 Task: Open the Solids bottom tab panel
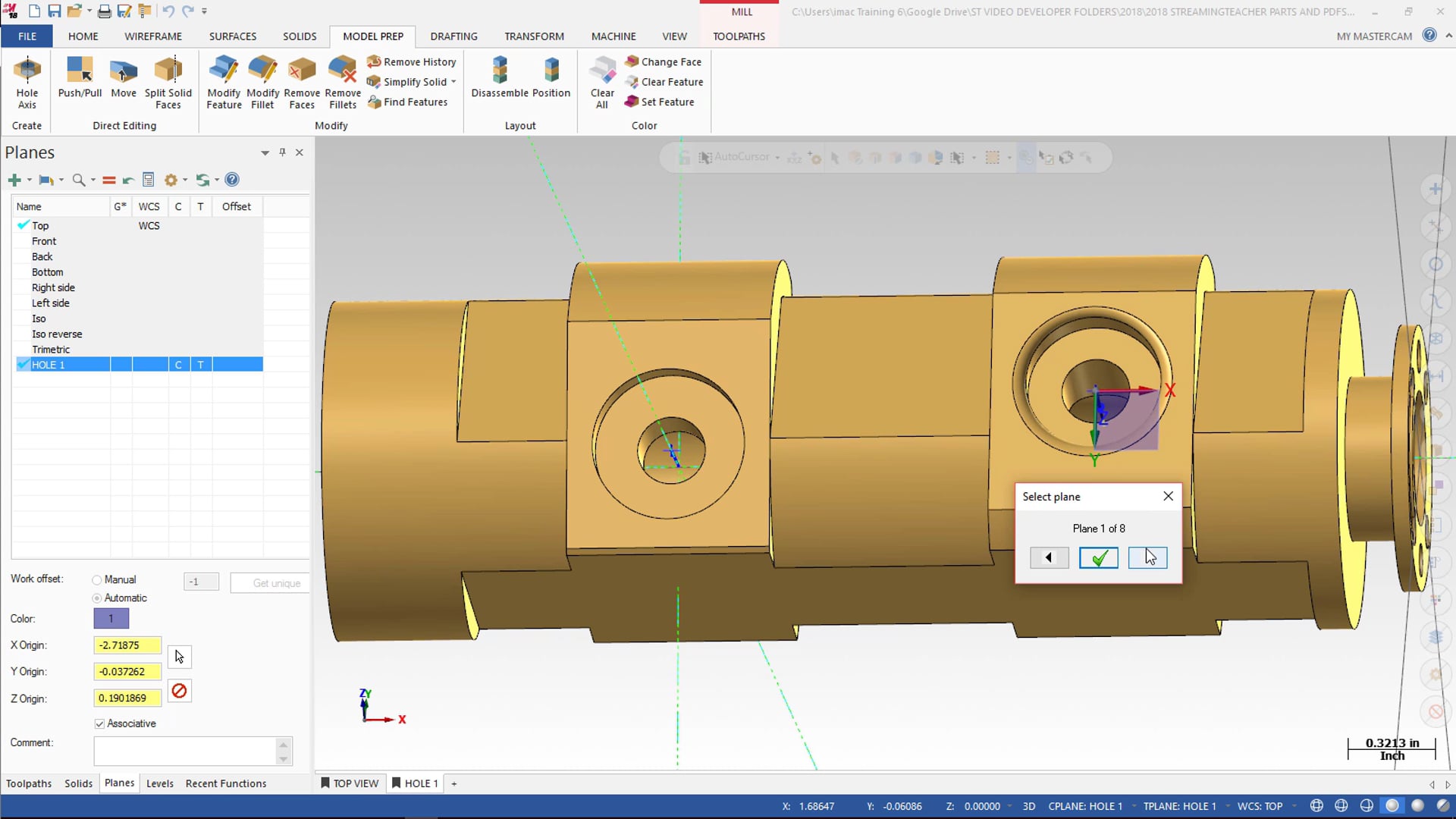click(77, 783)
